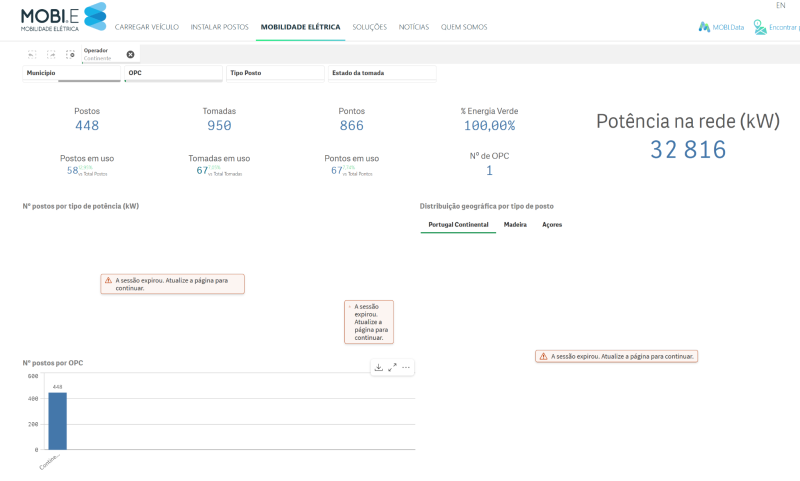Image resolution: width=800 pixels, height=481 pixels.
Task: Switch the site language to EN
Action: [781, 6]
